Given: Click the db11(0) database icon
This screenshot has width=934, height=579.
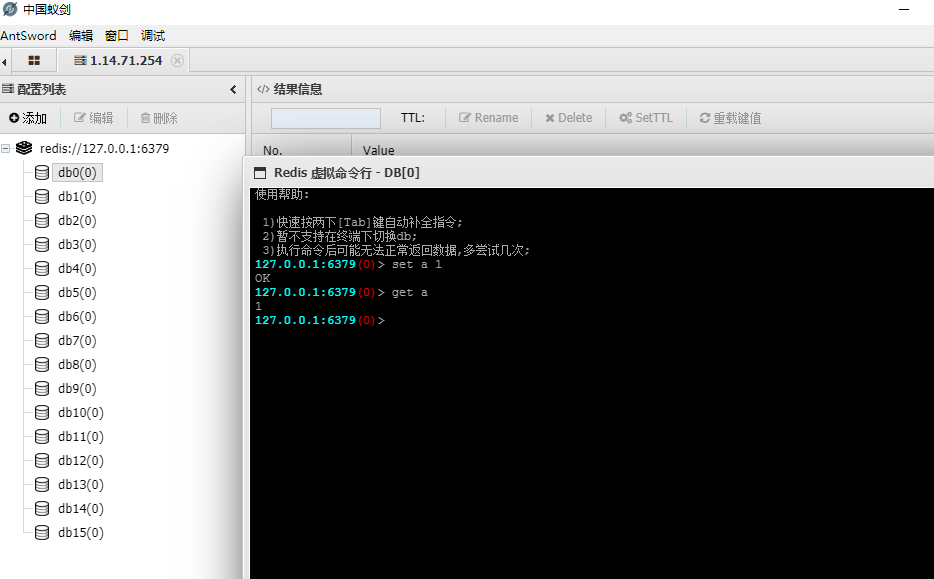Looking at the screenshot, I should click(42, 437).
